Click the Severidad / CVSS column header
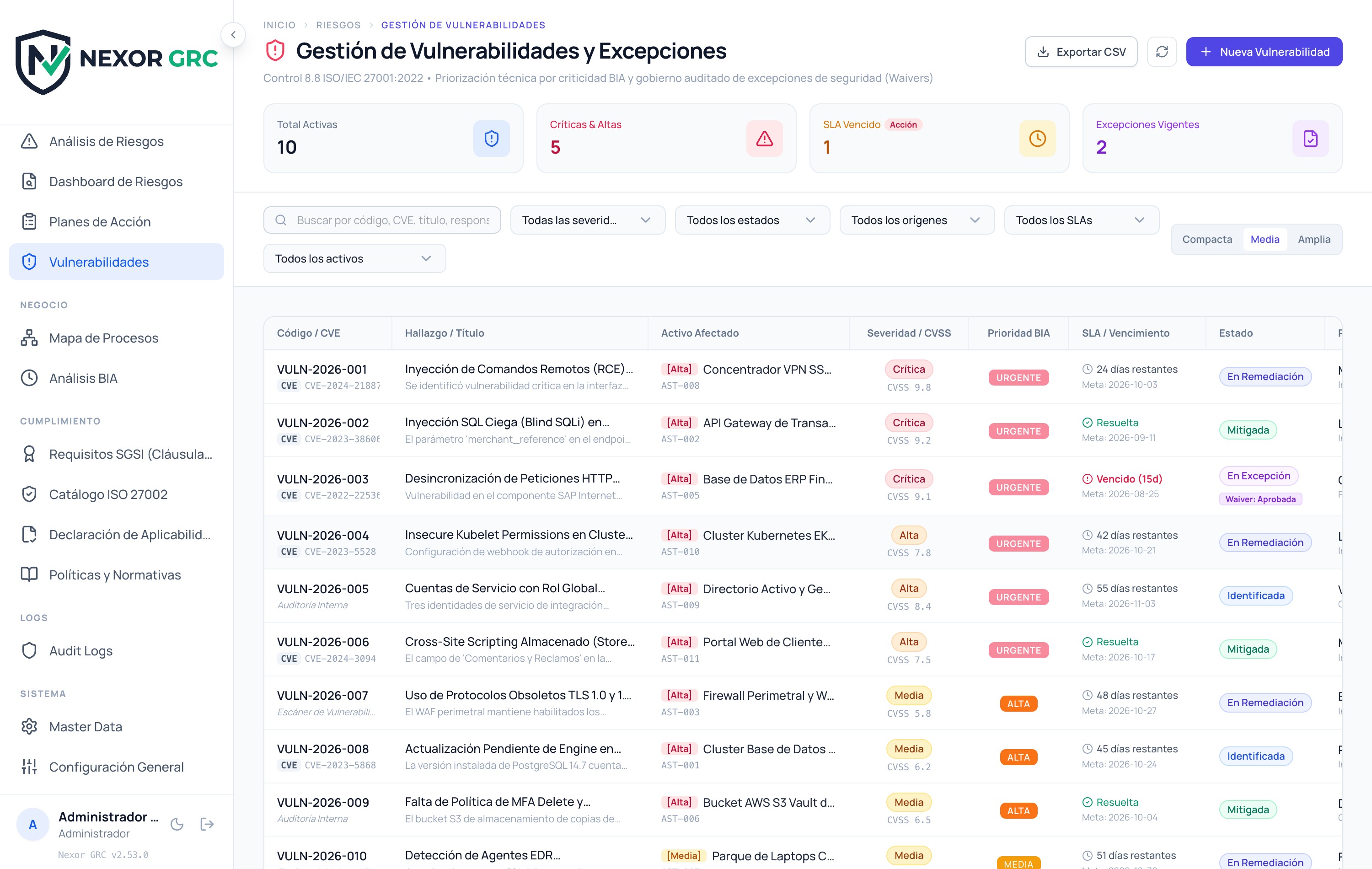Image resolution: width=1372 pixels, height=869 pixels. pos(909,333)
